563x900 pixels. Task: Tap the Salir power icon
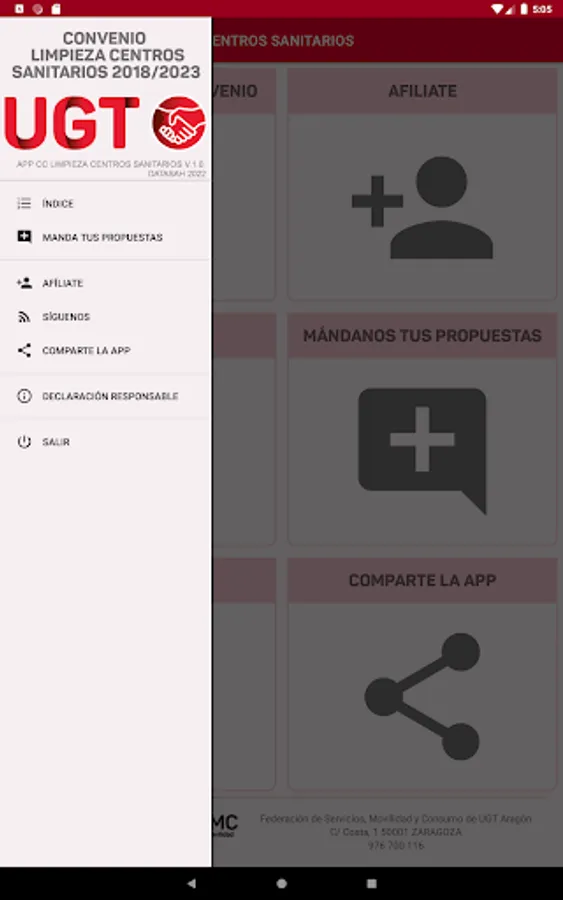point(24,441)
